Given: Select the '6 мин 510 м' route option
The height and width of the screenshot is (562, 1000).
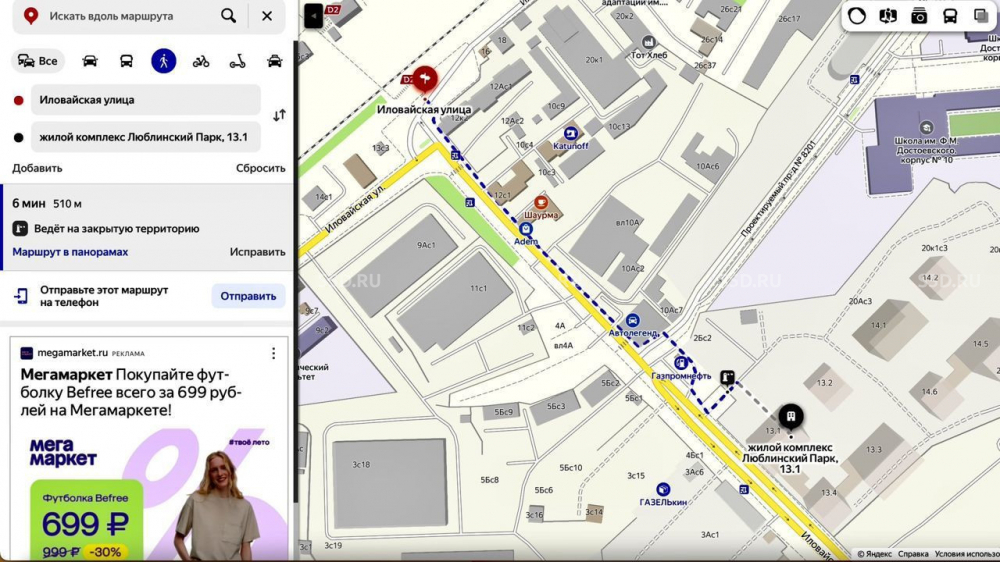Looking at the screenshot, I should [147, 227].
